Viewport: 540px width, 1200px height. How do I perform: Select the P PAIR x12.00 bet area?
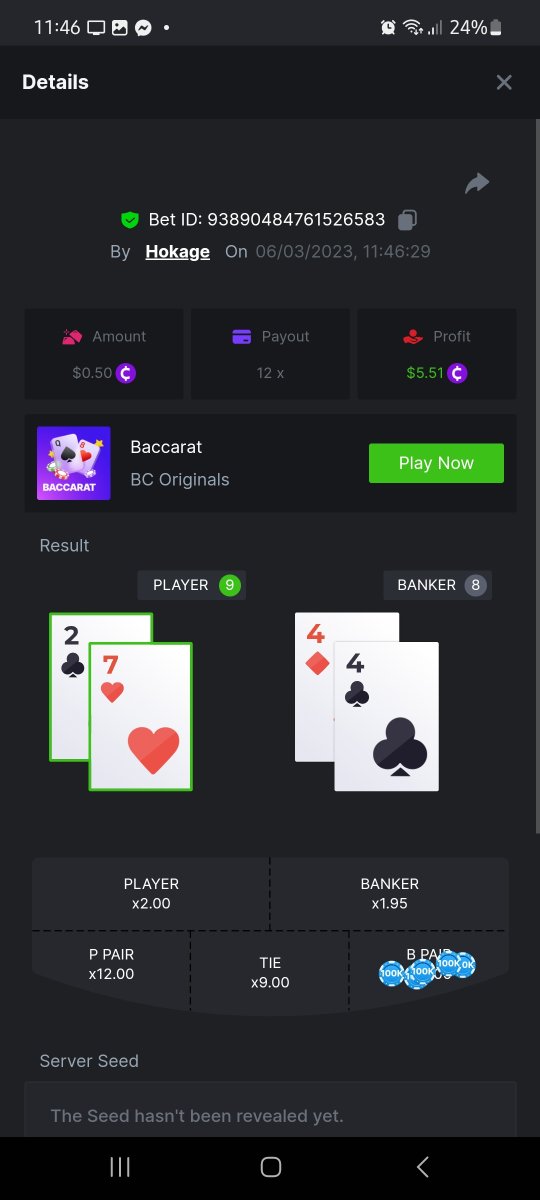tap(111, 964)
